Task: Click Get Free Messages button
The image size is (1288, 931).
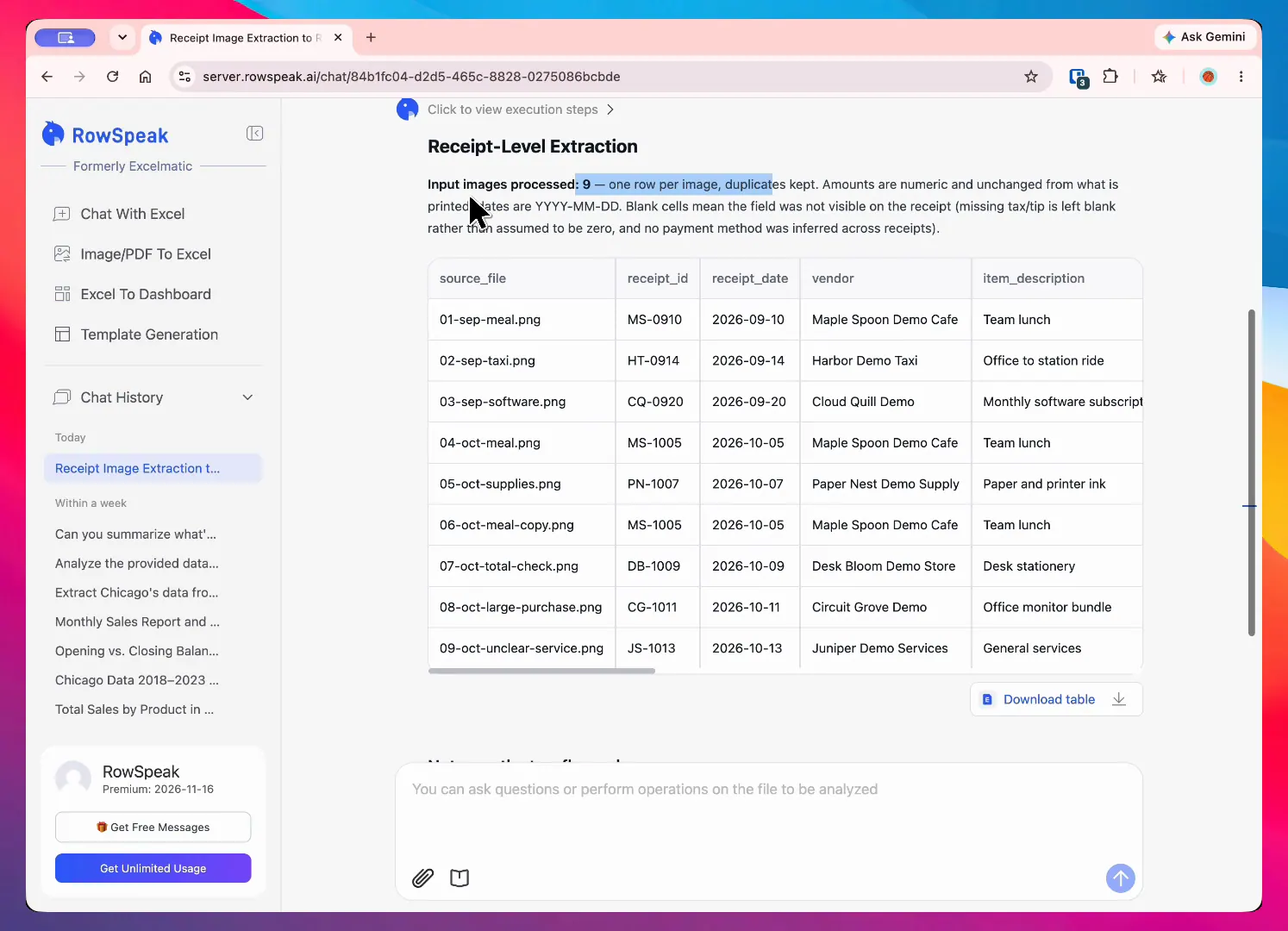Action: (x=153, y=827)
